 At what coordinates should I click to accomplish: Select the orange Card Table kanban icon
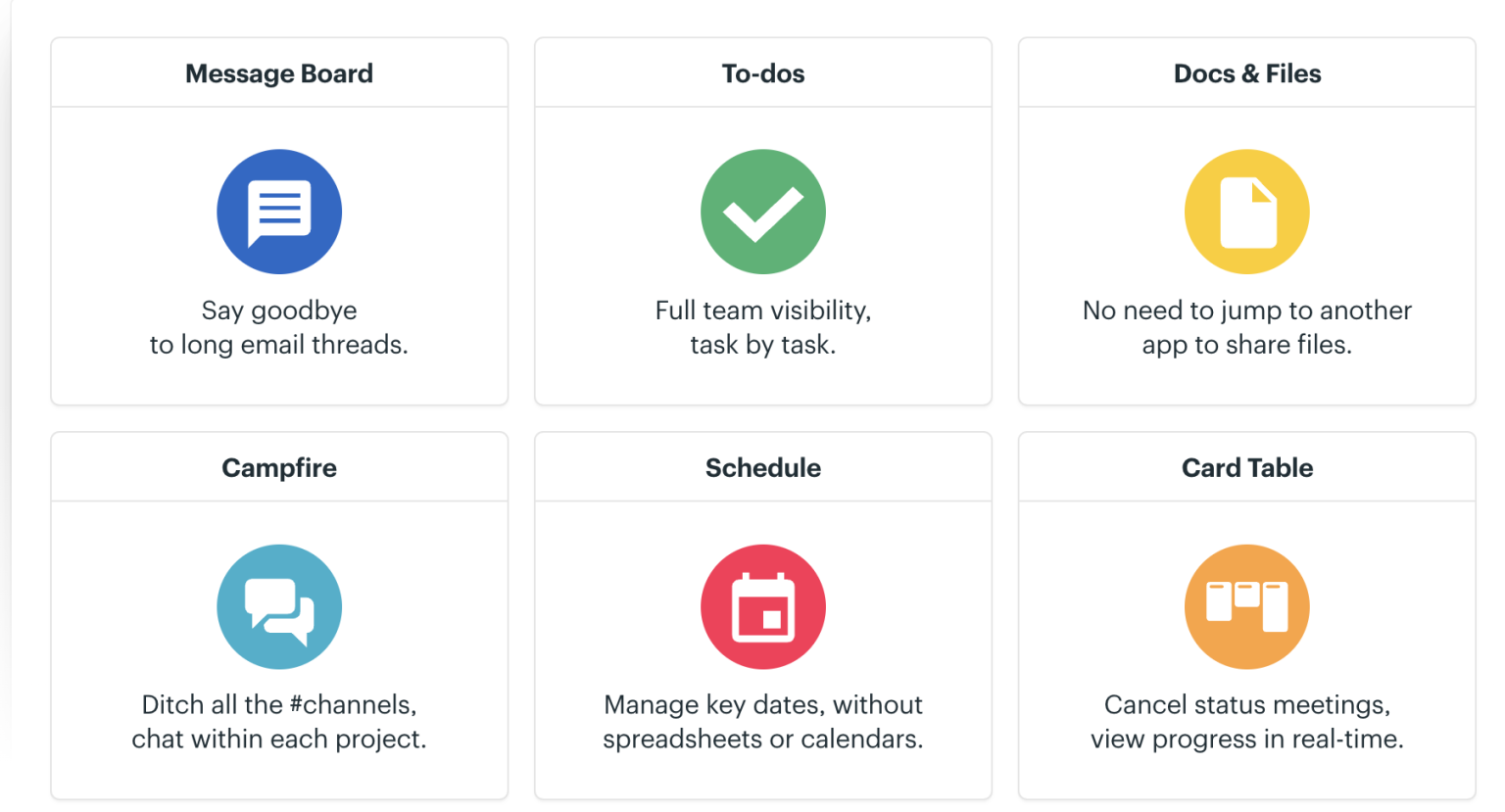click(1246, 606)
